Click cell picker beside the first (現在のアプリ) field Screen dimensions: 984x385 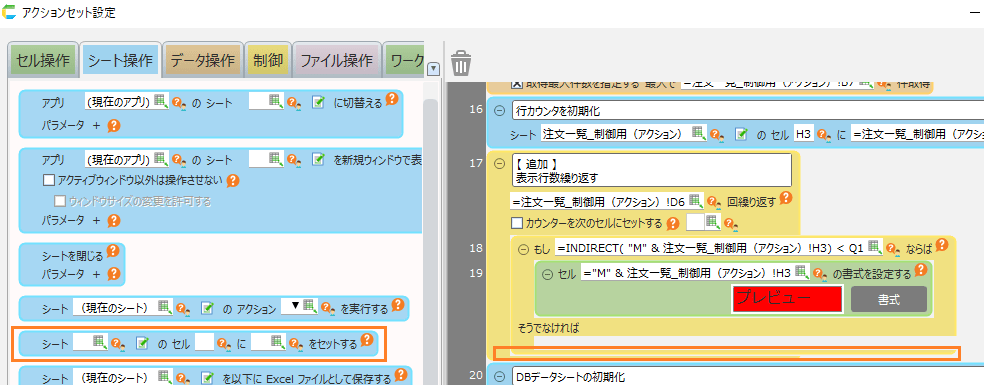[x=161, y=101]
